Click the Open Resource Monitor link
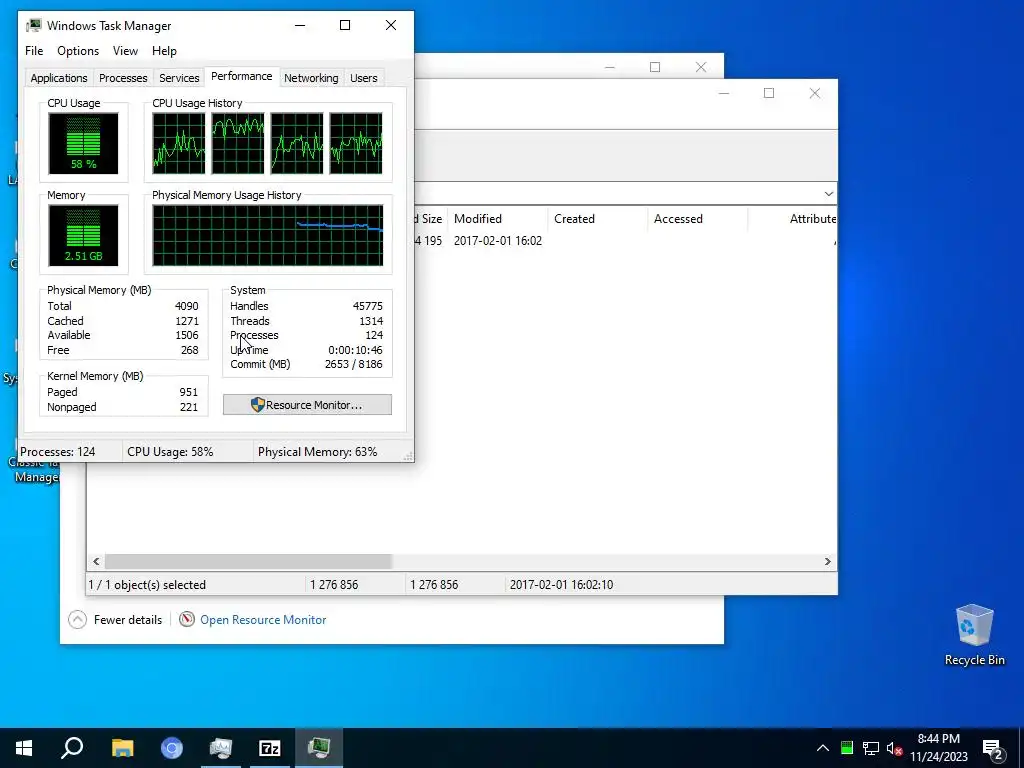Image resolution: width=1024 pixels, height=768 pixels. pyautogui.click(x=263, y=620)
